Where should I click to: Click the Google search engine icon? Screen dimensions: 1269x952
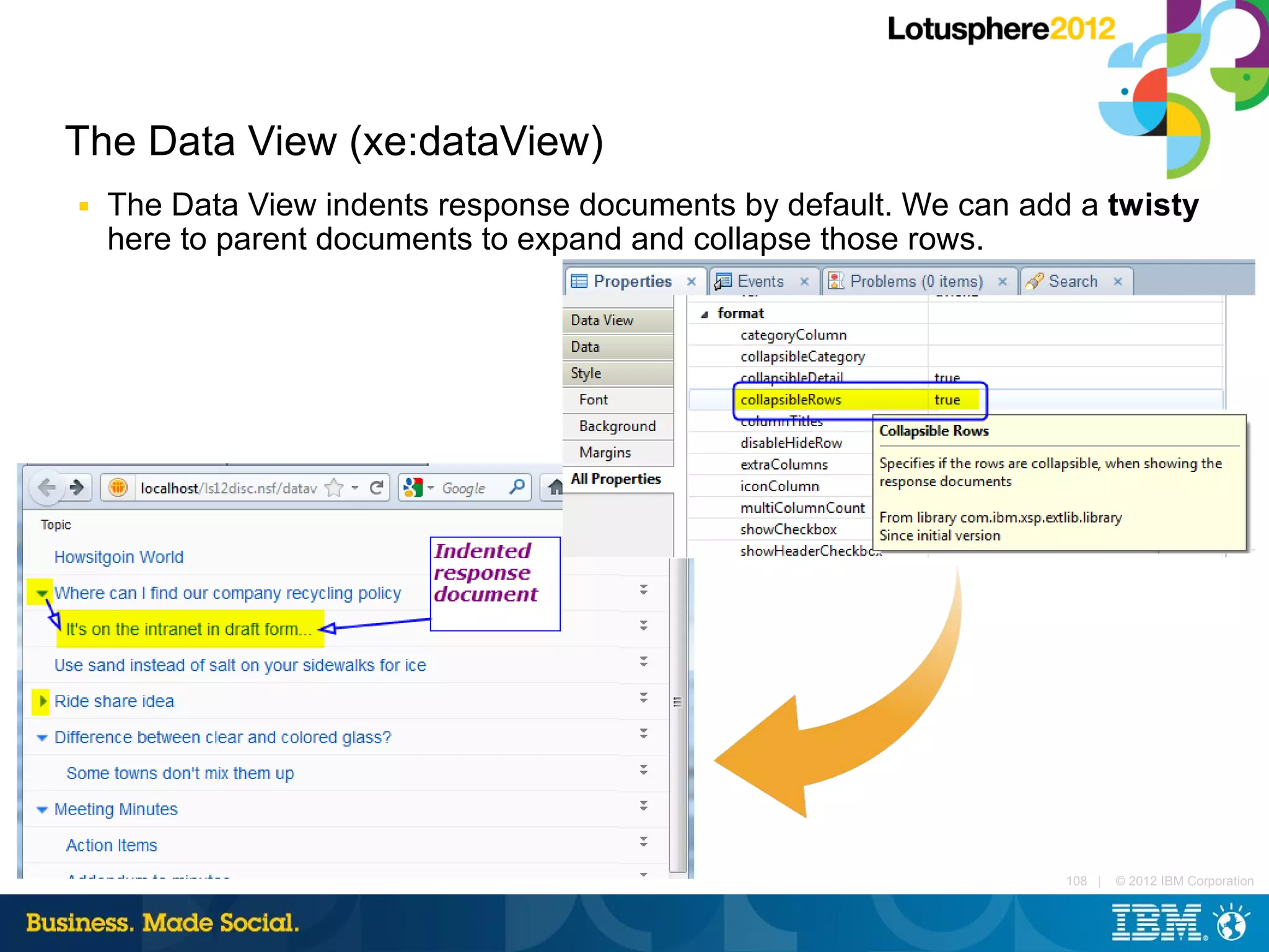412,488
